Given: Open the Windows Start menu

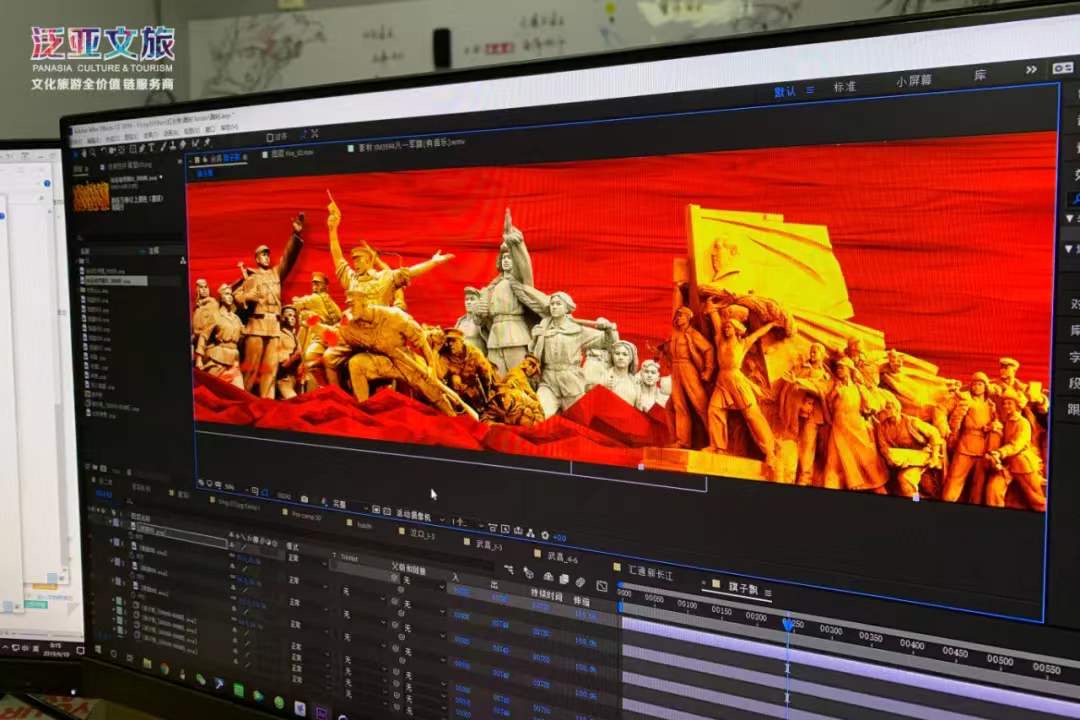Looking at the screenshot, I should click(x=98, y=649).
